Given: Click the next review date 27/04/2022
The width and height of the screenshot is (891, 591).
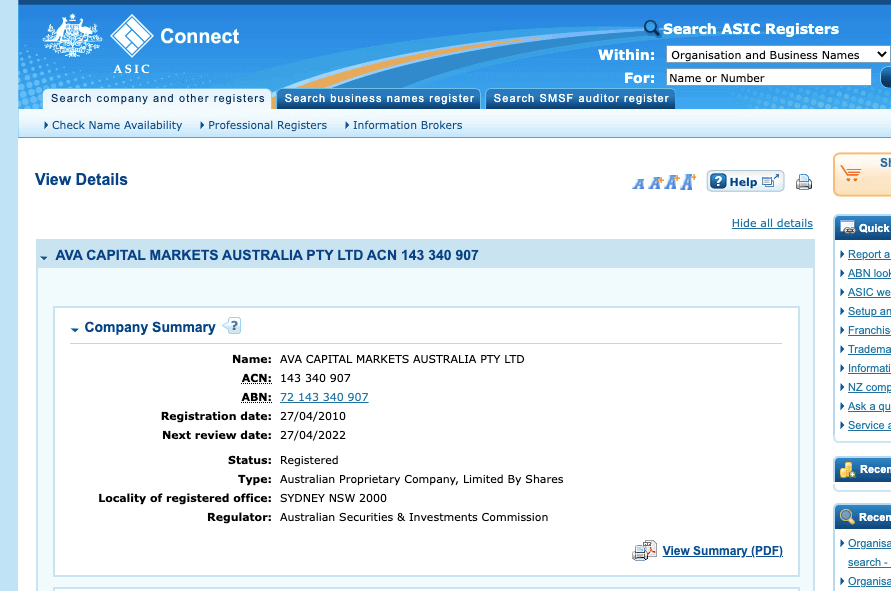Looking at the screenshot, I should [x=313, y=435].
